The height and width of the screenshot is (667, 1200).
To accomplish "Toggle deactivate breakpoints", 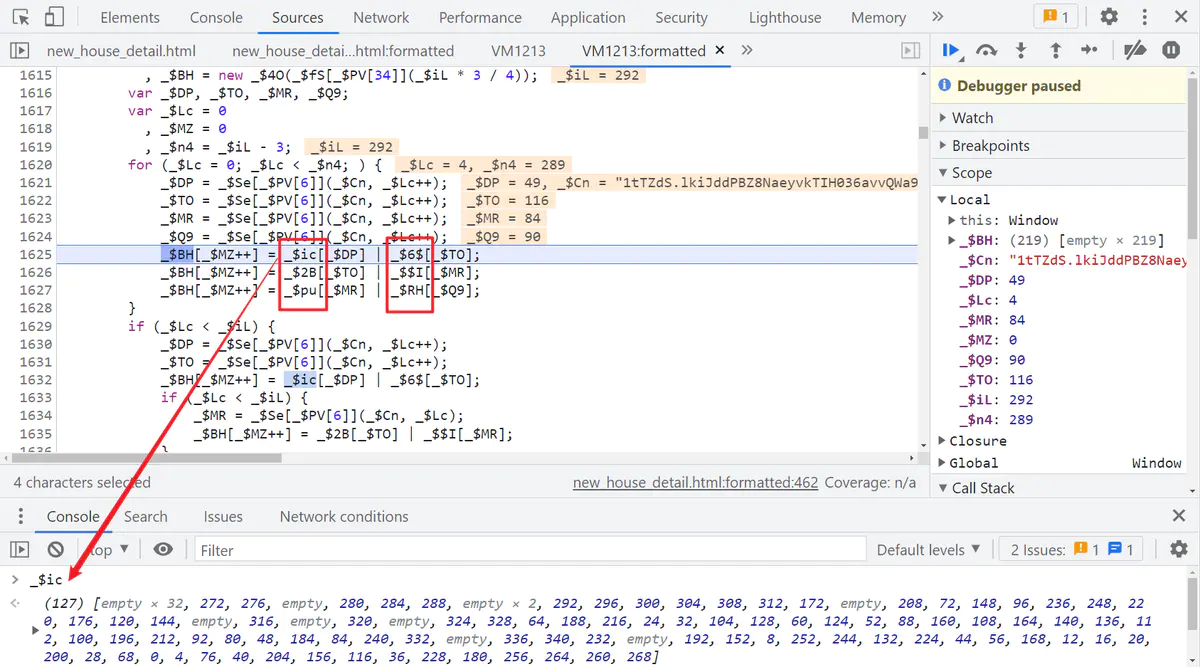I will point(1134,50).
